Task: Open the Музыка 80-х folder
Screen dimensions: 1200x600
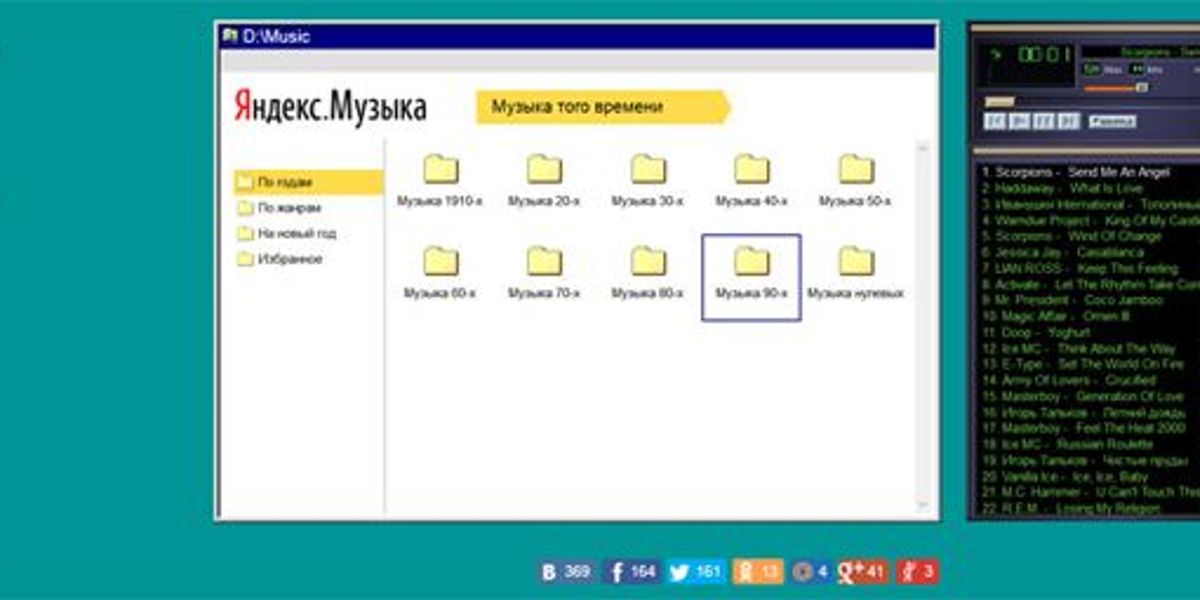Action: click(648, 273)
